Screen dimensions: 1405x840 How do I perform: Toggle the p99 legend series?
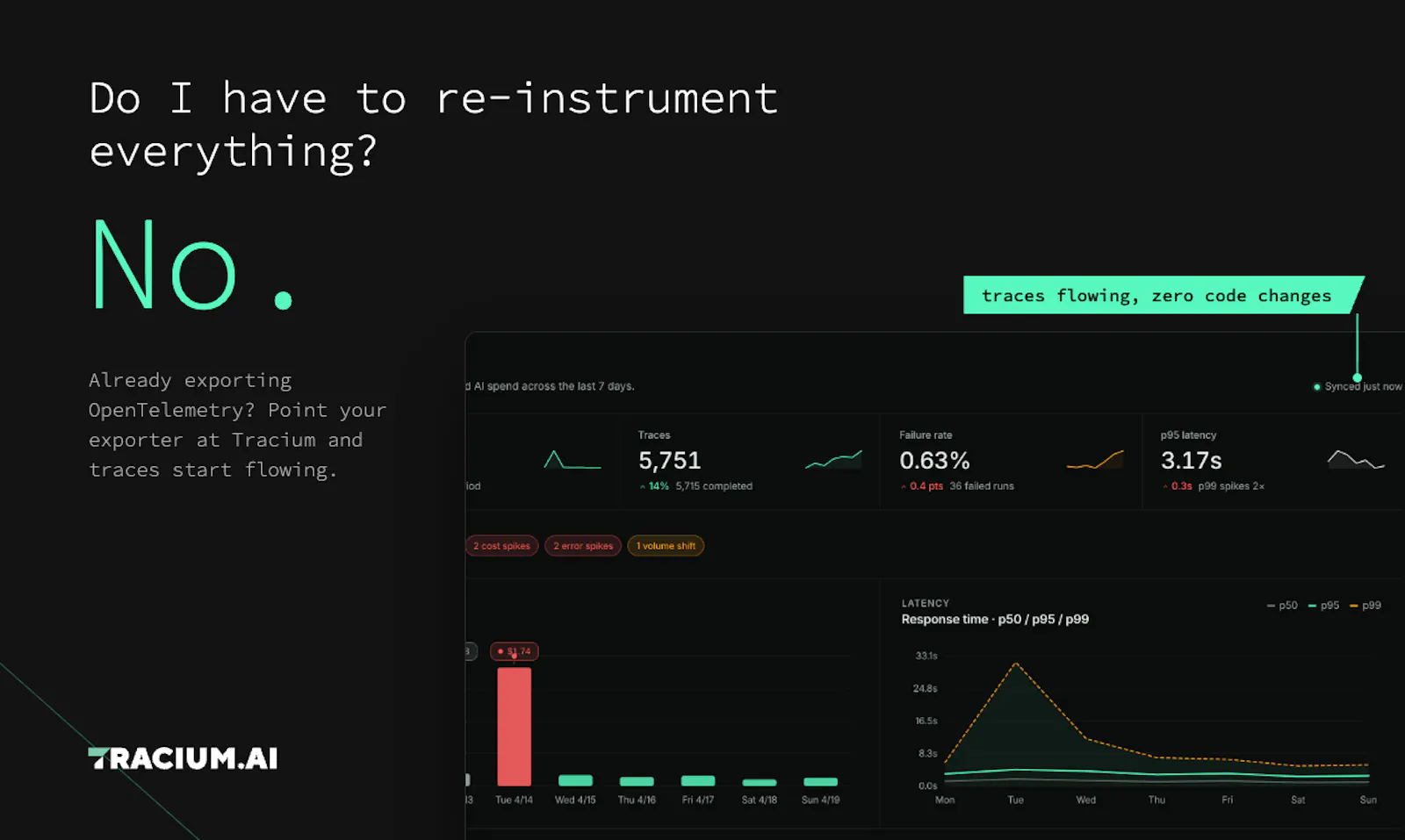pos(1365,606)
